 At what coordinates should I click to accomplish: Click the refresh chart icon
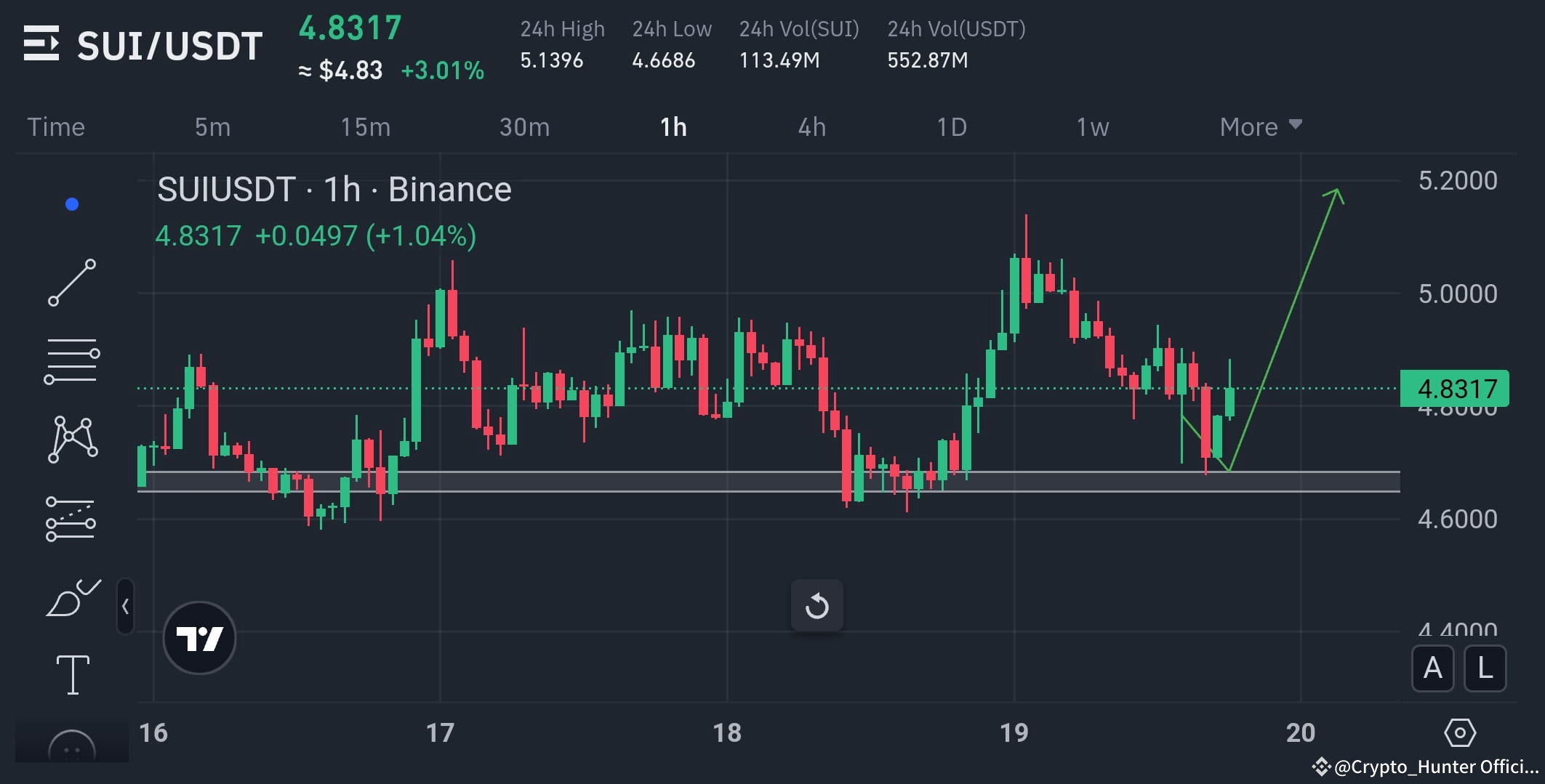[x=816, y=605]
